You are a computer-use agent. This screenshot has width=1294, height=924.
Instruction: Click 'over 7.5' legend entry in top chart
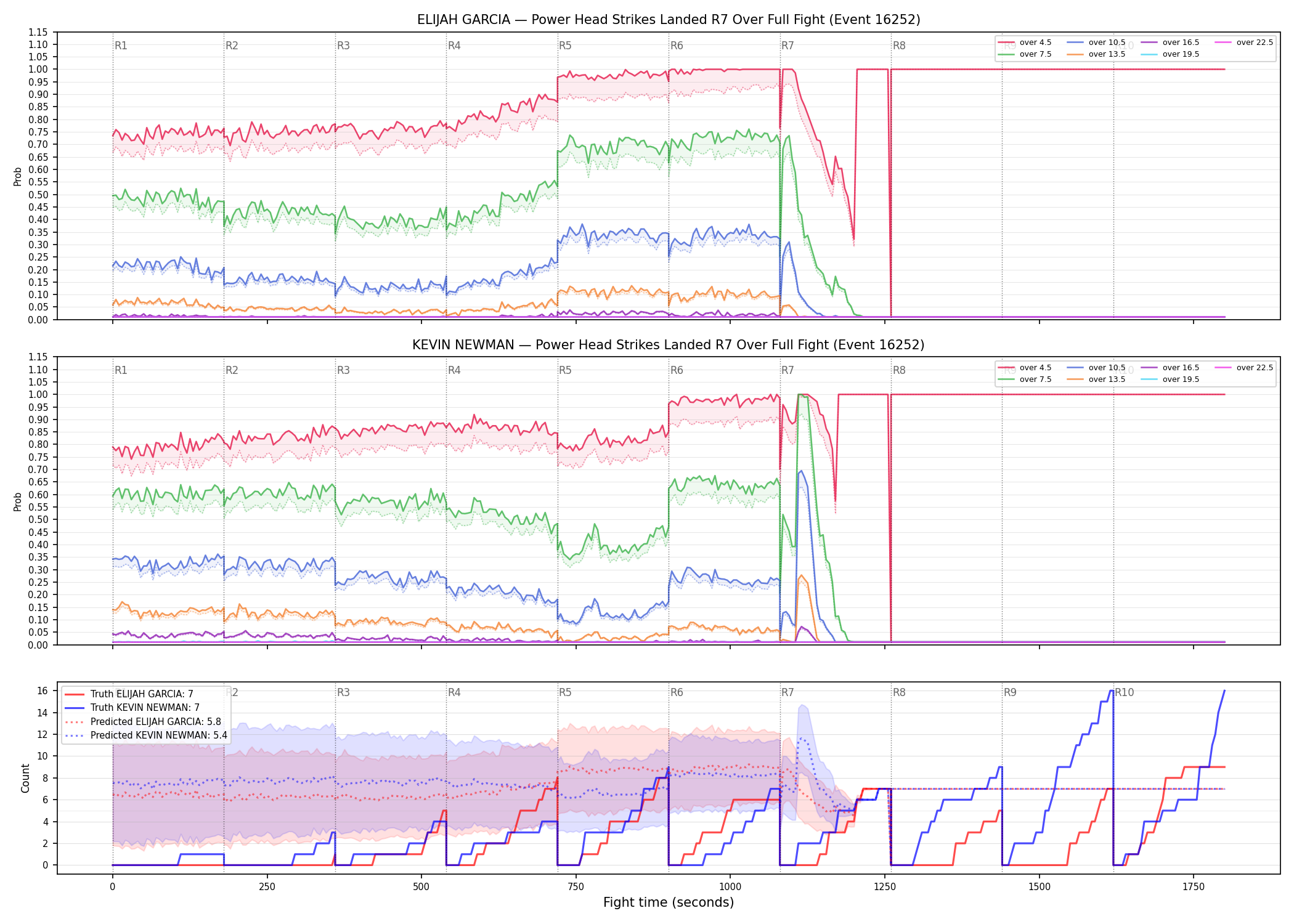[x=1025, y=54]
